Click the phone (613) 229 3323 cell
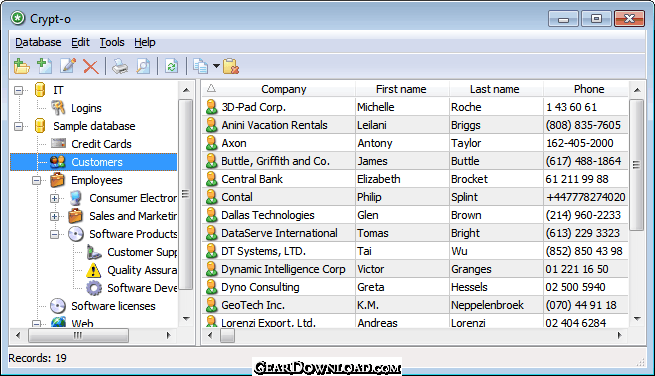 [583, 233]
